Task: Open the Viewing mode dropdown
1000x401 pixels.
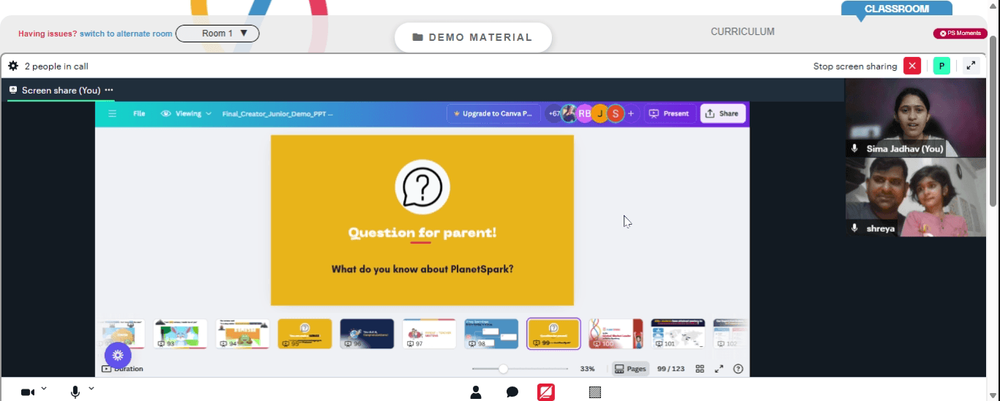Action: point(186,113)
